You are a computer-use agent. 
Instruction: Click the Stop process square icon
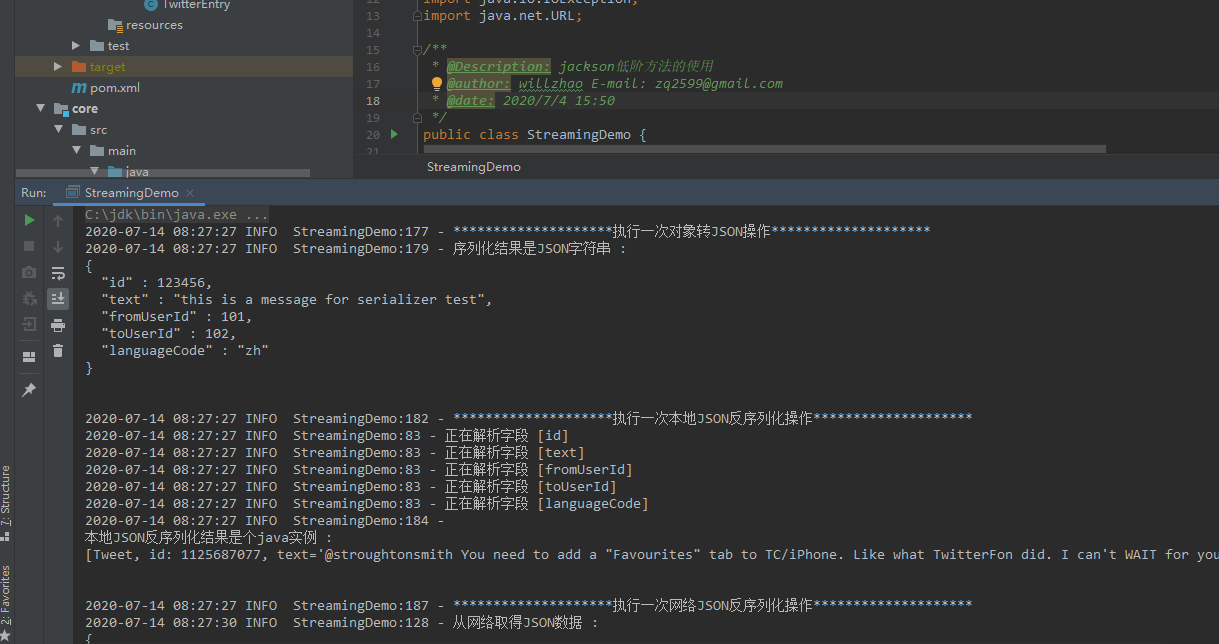point(29,246)
